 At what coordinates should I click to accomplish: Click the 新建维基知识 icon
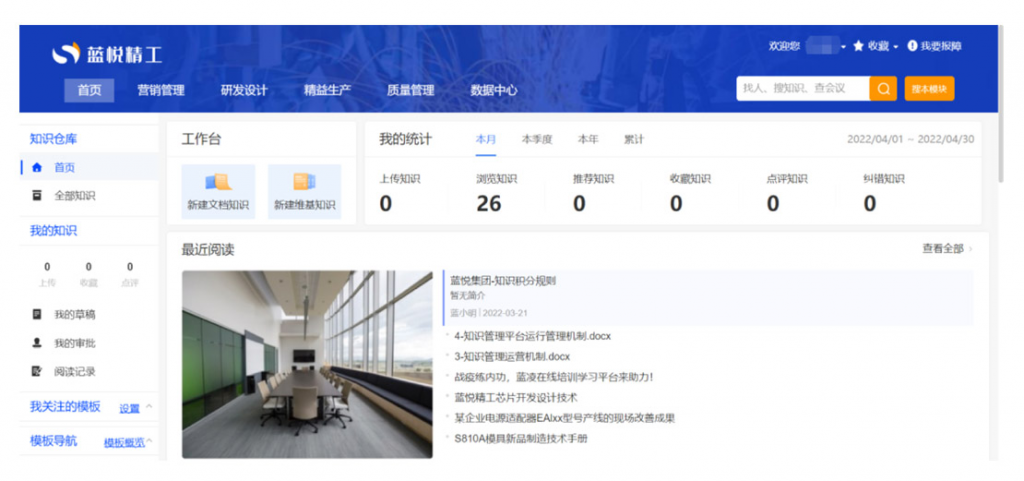click(304, 182)
